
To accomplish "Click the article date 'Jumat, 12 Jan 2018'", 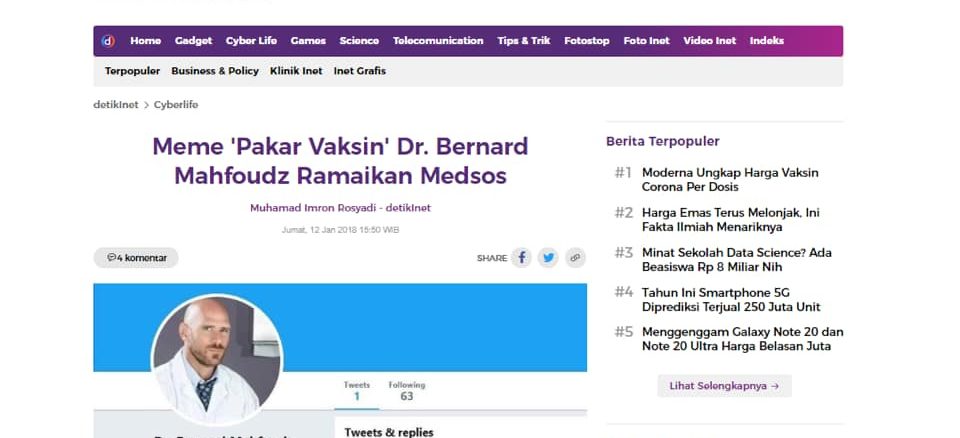I will pyautogui.click(x=340, y=230).
